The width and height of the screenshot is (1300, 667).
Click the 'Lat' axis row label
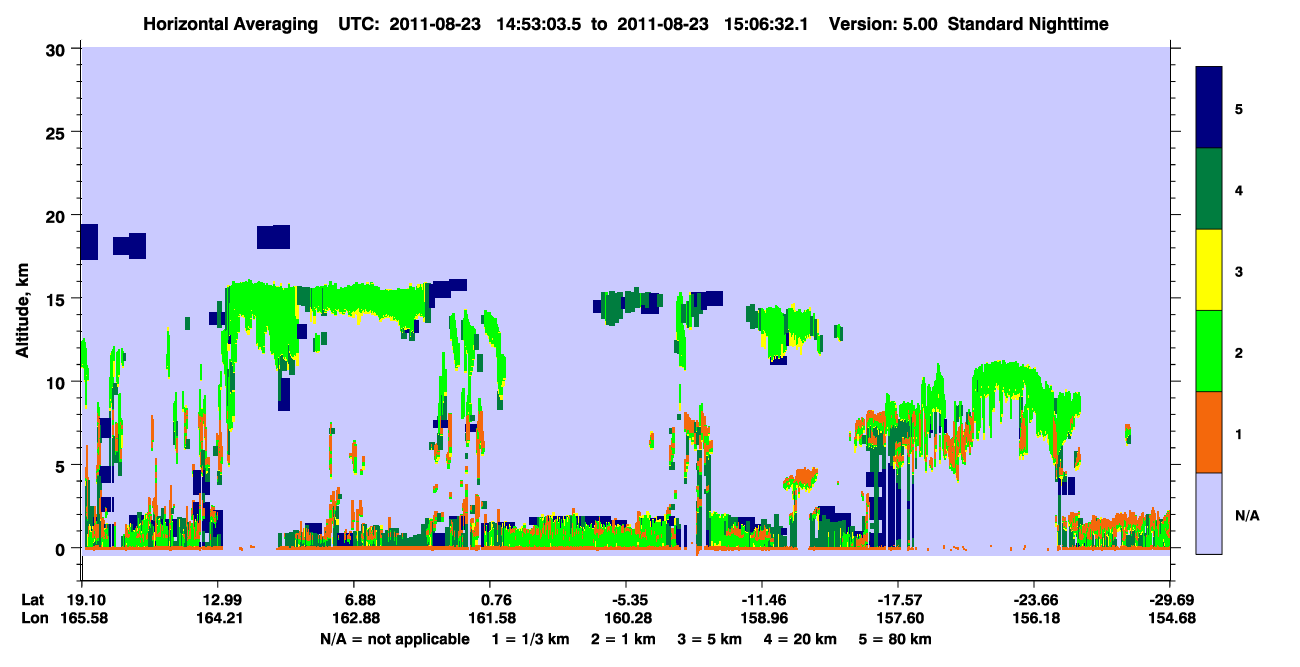pyautogui.click(x=33, y=599)
